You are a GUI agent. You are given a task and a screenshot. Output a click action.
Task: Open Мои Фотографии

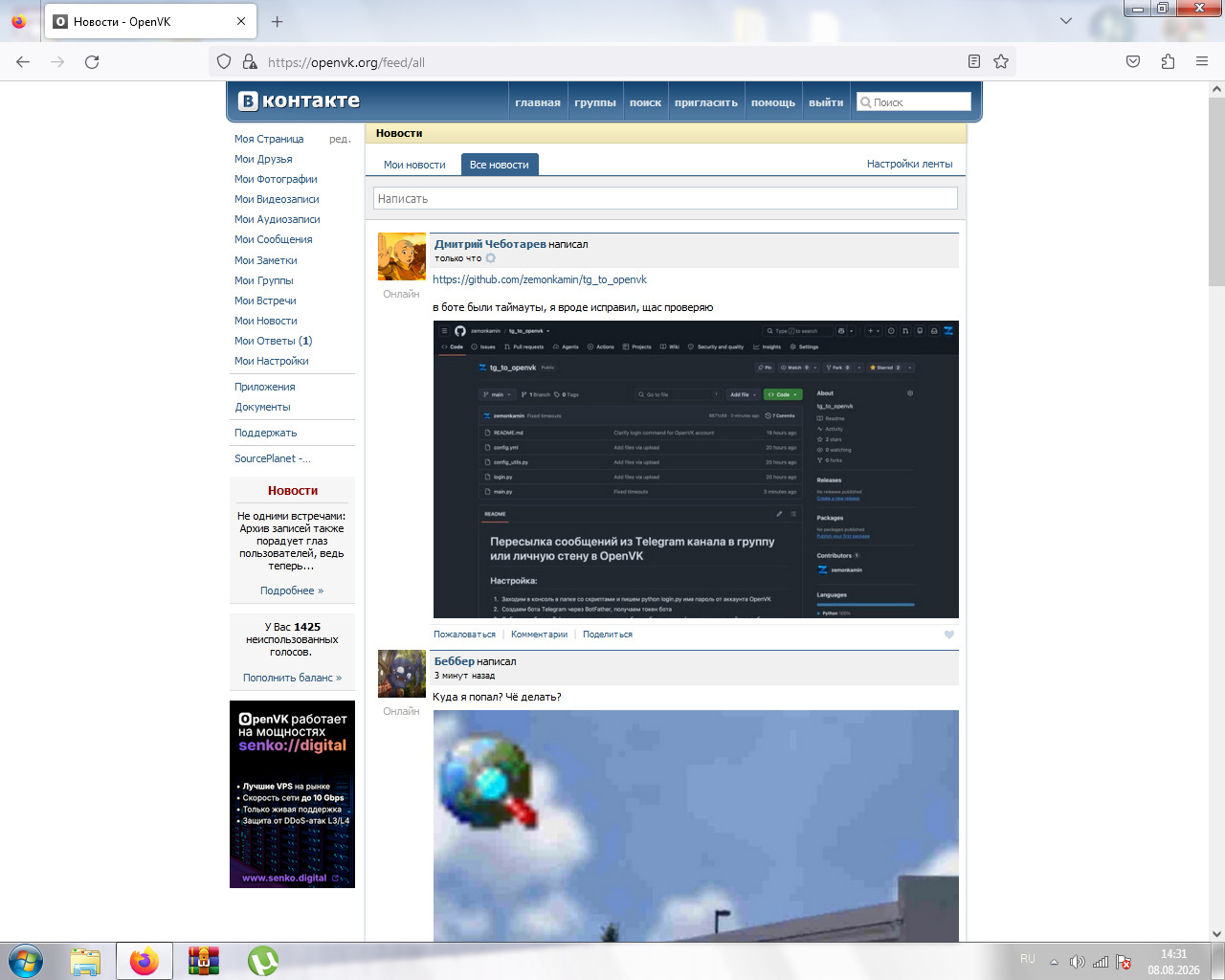[276, 179]
